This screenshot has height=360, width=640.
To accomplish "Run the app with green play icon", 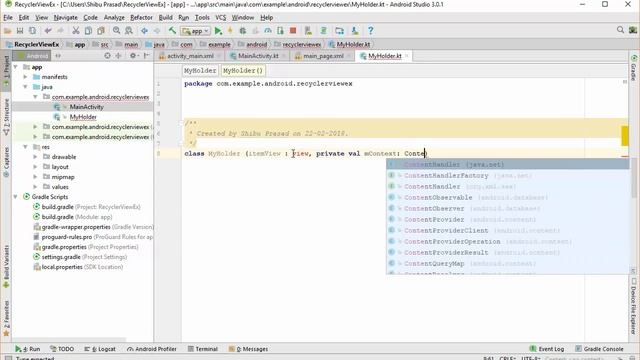I will [218, 31].
